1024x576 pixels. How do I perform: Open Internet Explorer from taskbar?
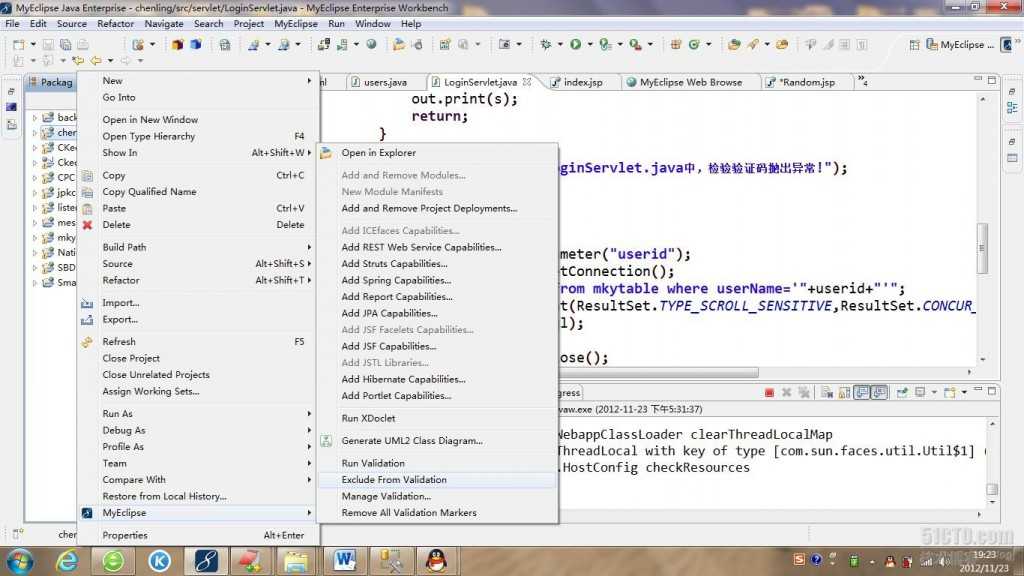67,561
